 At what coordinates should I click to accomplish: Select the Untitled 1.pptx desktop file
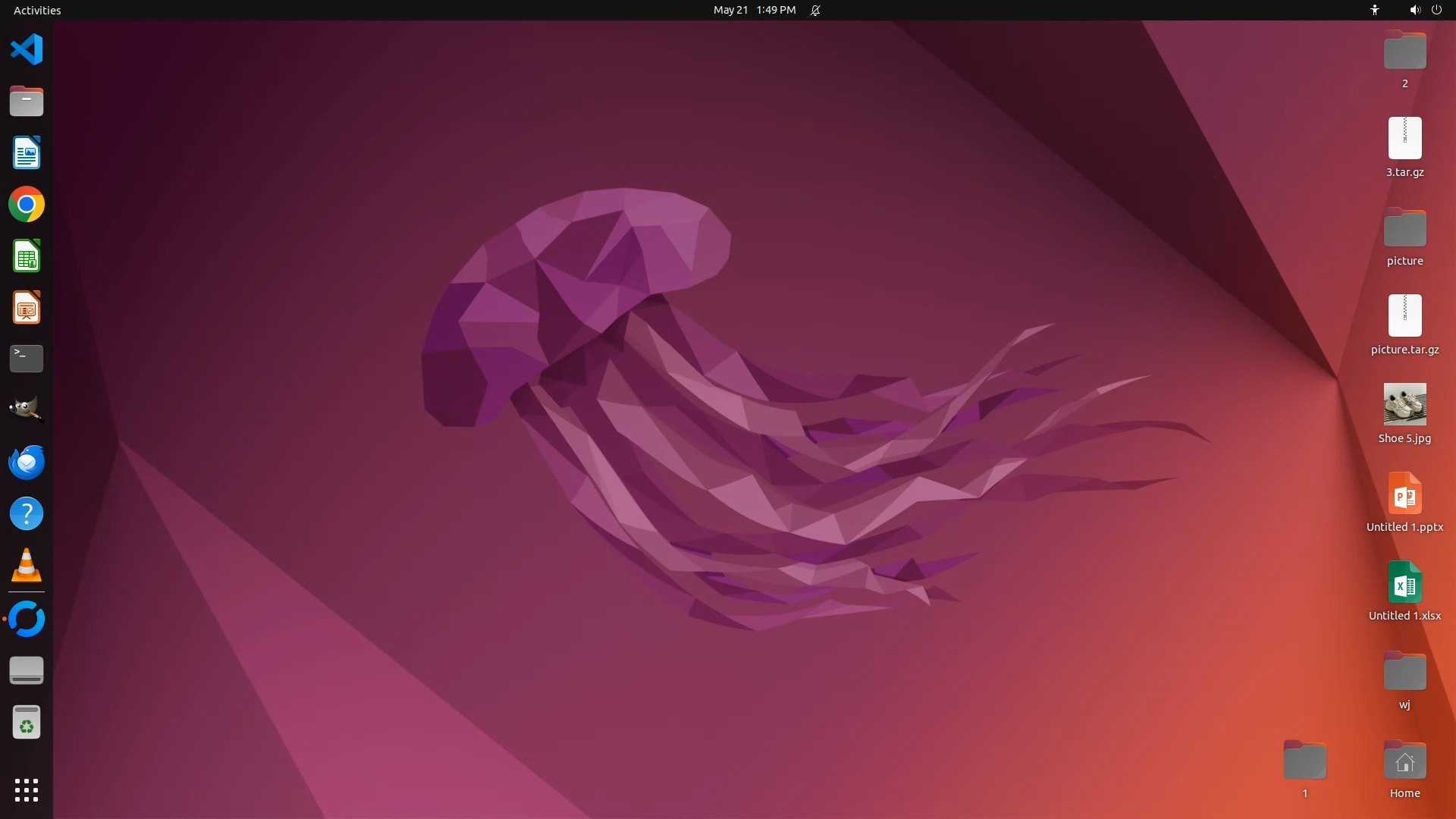point(1404,494)
